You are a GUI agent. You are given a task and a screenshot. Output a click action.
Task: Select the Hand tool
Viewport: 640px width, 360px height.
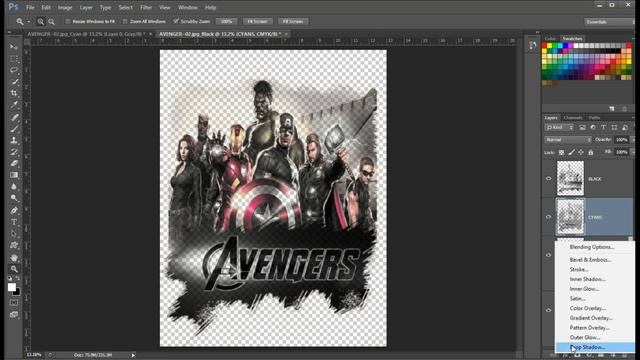coord(14,258)
